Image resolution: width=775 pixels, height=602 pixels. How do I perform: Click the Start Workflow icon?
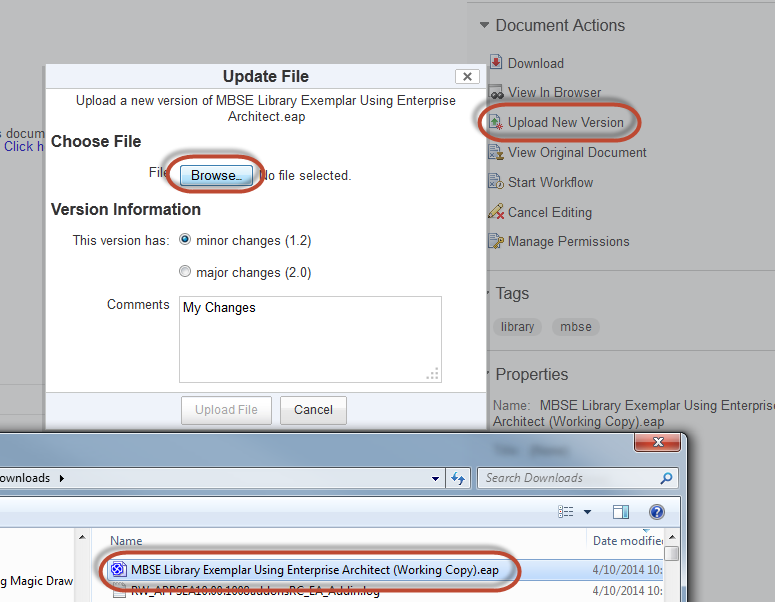click(x=496, y=182)
